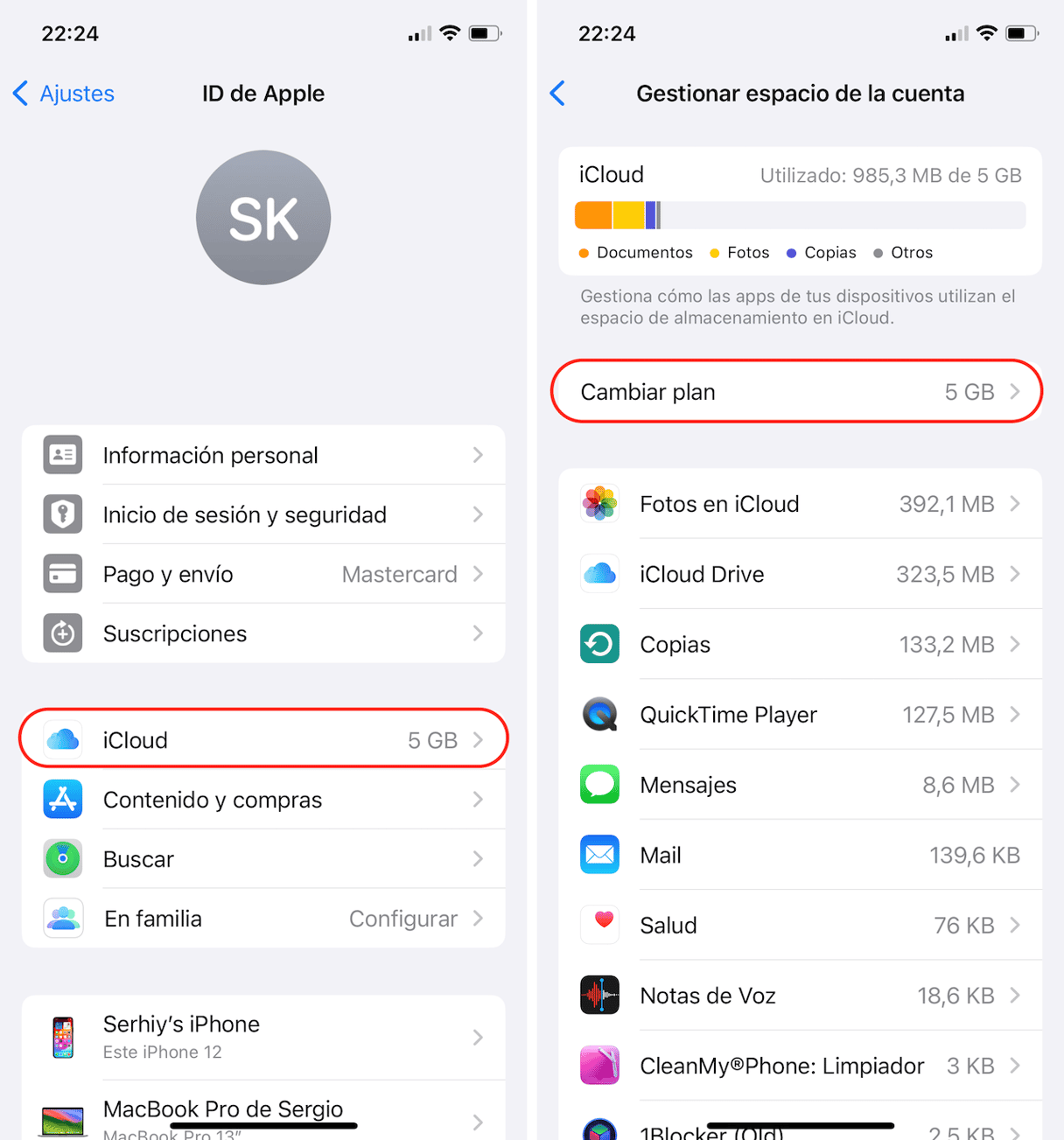
Task: Tap the Contenido y compras App Store icon
Action: tap(63, 800)
